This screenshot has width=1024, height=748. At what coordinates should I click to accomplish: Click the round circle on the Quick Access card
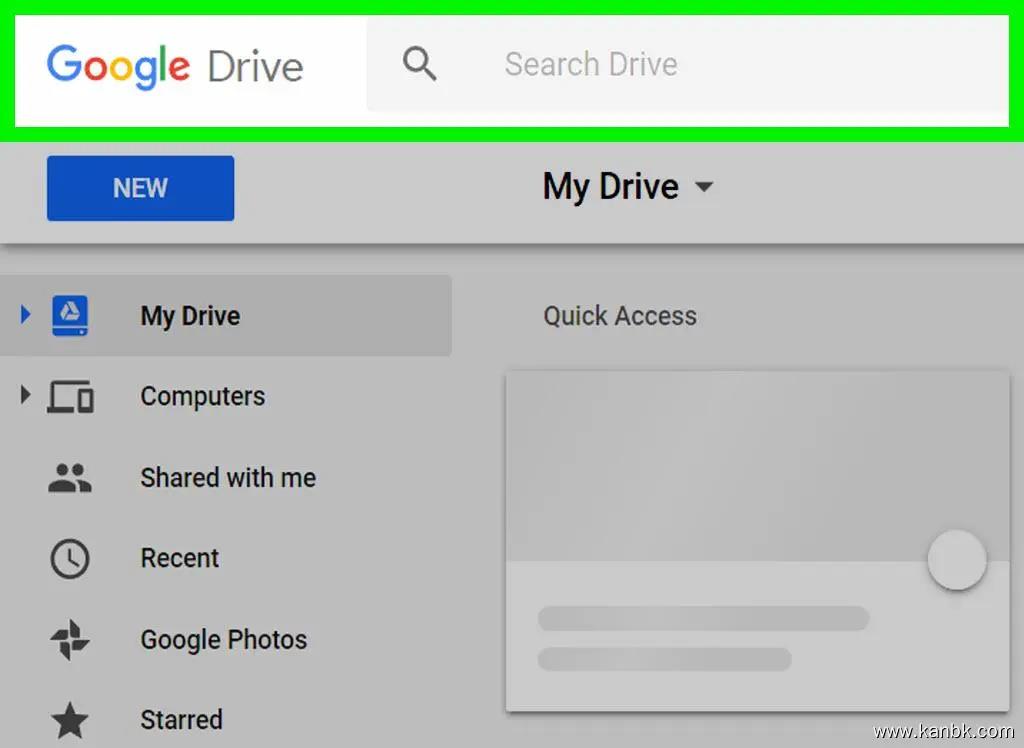[x=957, y=560]
